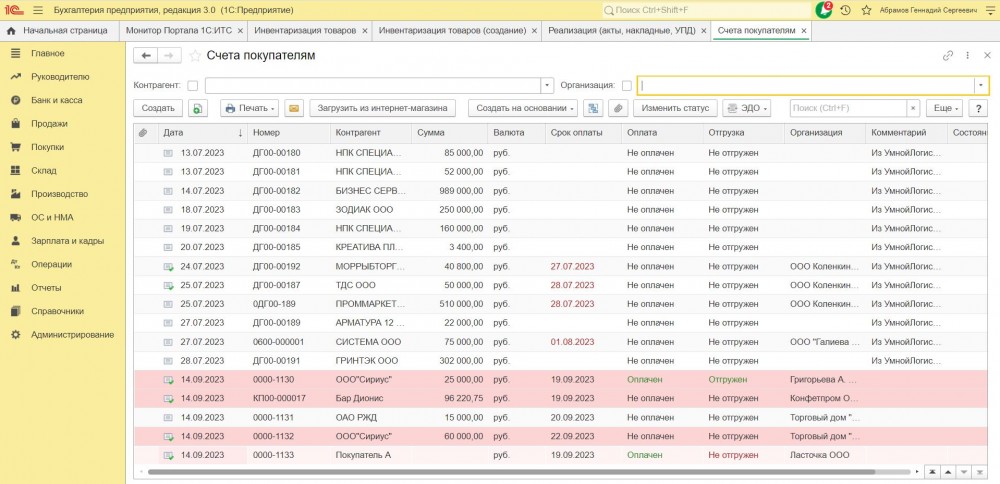The height and width of the screenshot is (484, 1000).
Task: Click the Изменить статус button
Action: (x=675, y=108)
